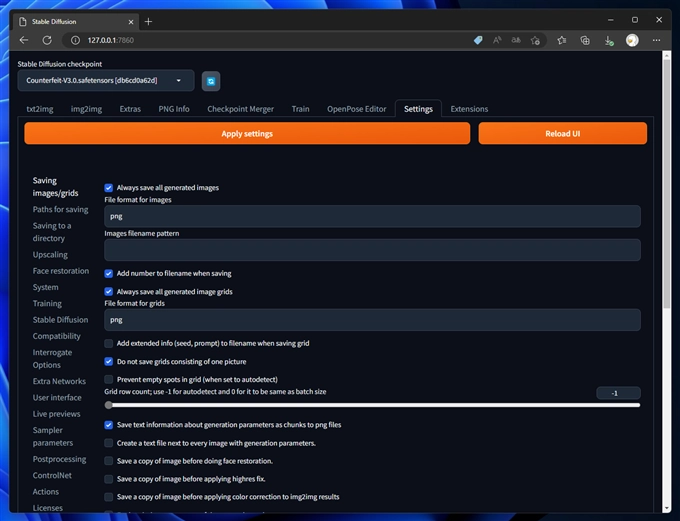Open the Actions settings section

(x=46, y=492)
